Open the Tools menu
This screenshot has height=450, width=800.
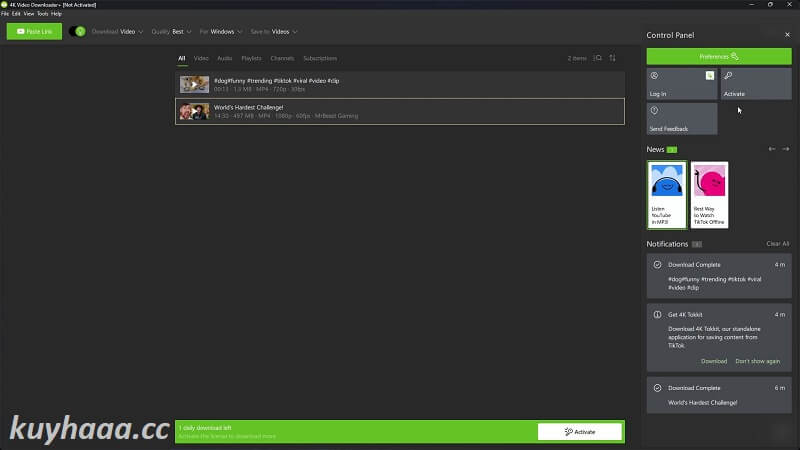point(42,14)
